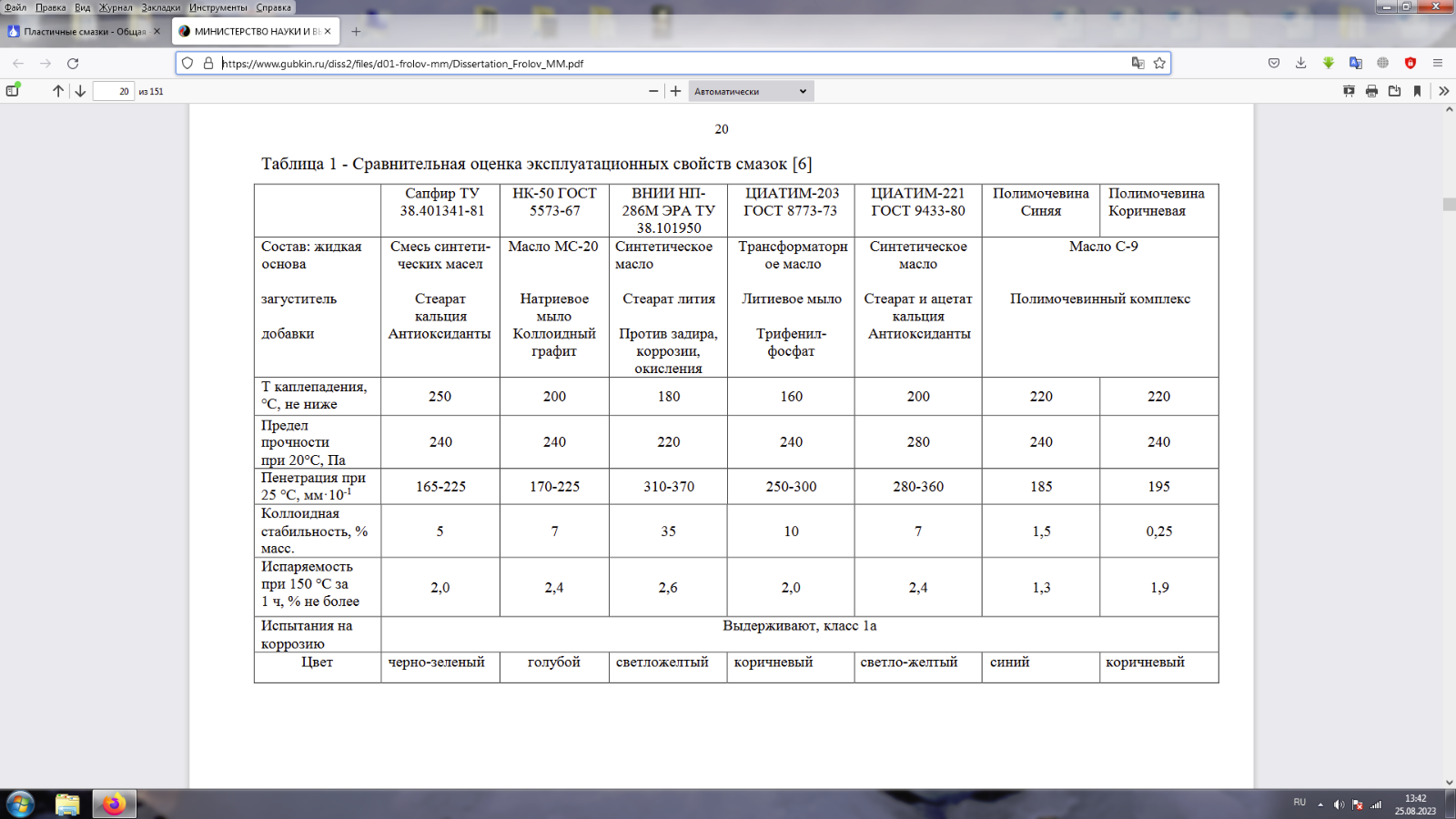Open the Журнал menu
Screen dimensions: 1456x819
click(116, 7)
